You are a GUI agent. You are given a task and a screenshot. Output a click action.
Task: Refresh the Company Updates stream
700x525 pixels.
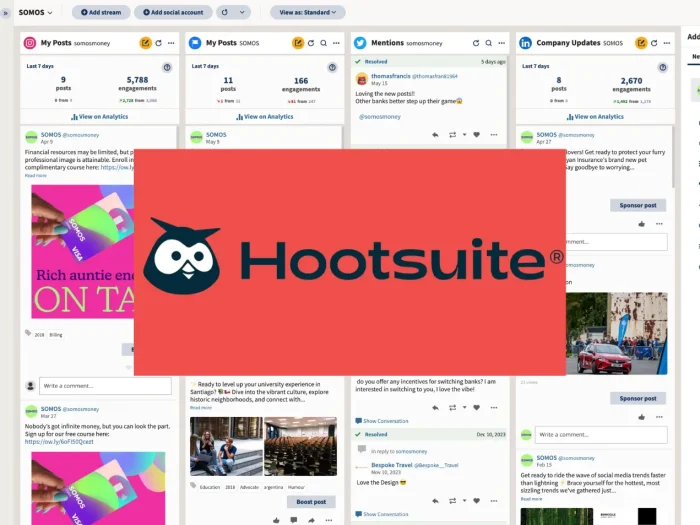pos(654,43)
